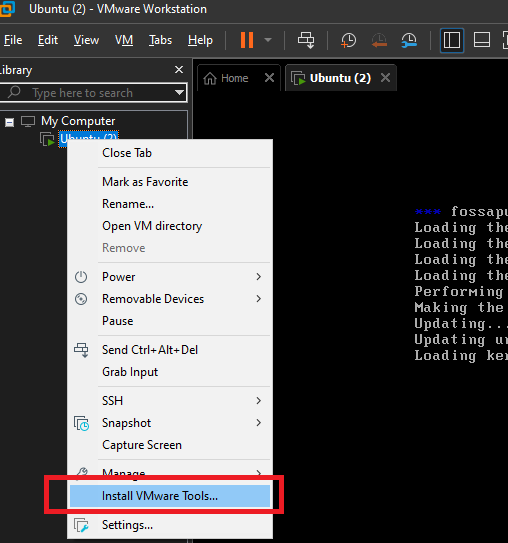This screenshot has height=543, width=508.
Task: Collapse the My Computer tree node
Action: click(x=10, y=122)
